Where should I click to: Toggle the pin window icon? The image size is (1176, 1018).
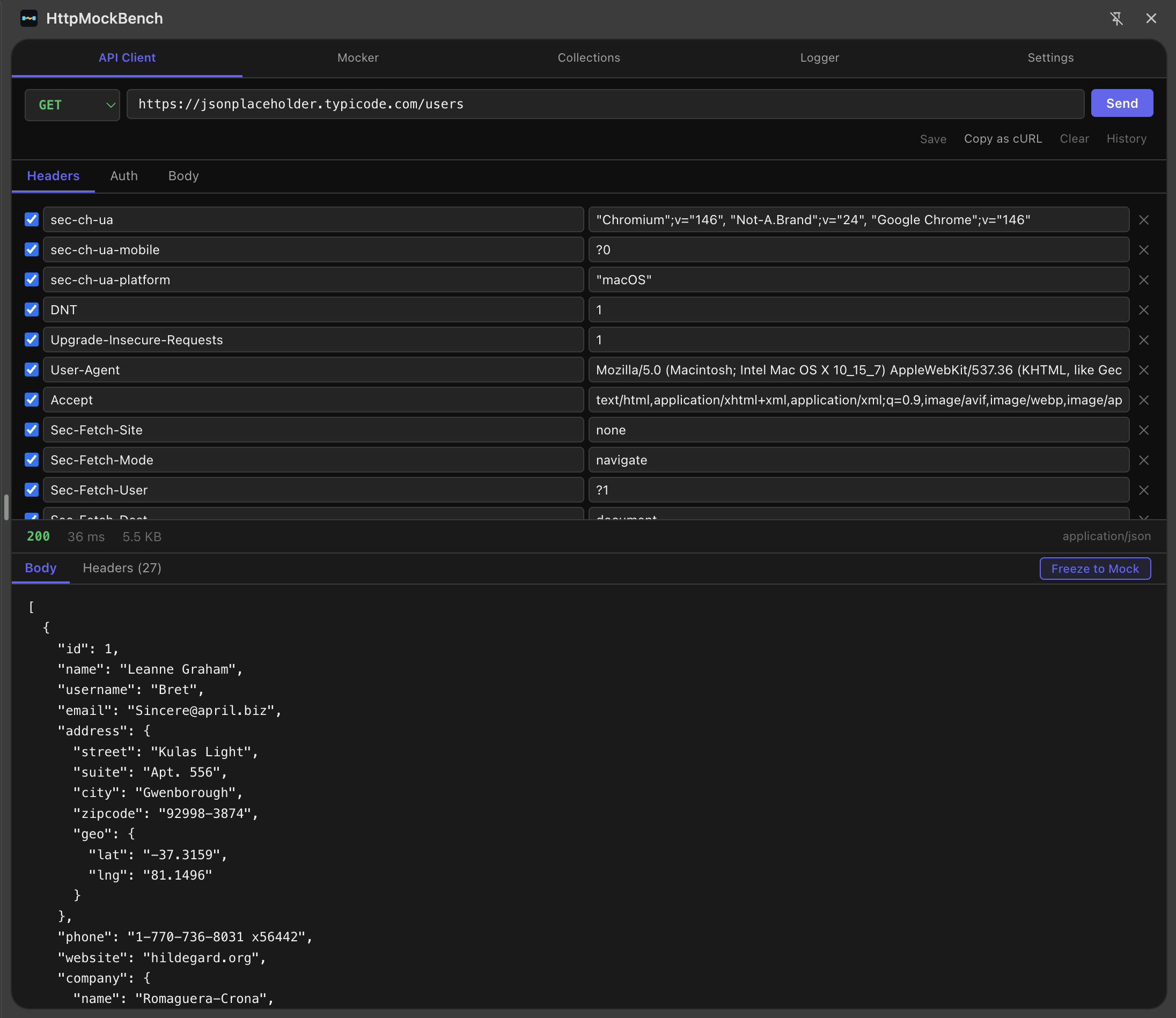point(1116,18)
